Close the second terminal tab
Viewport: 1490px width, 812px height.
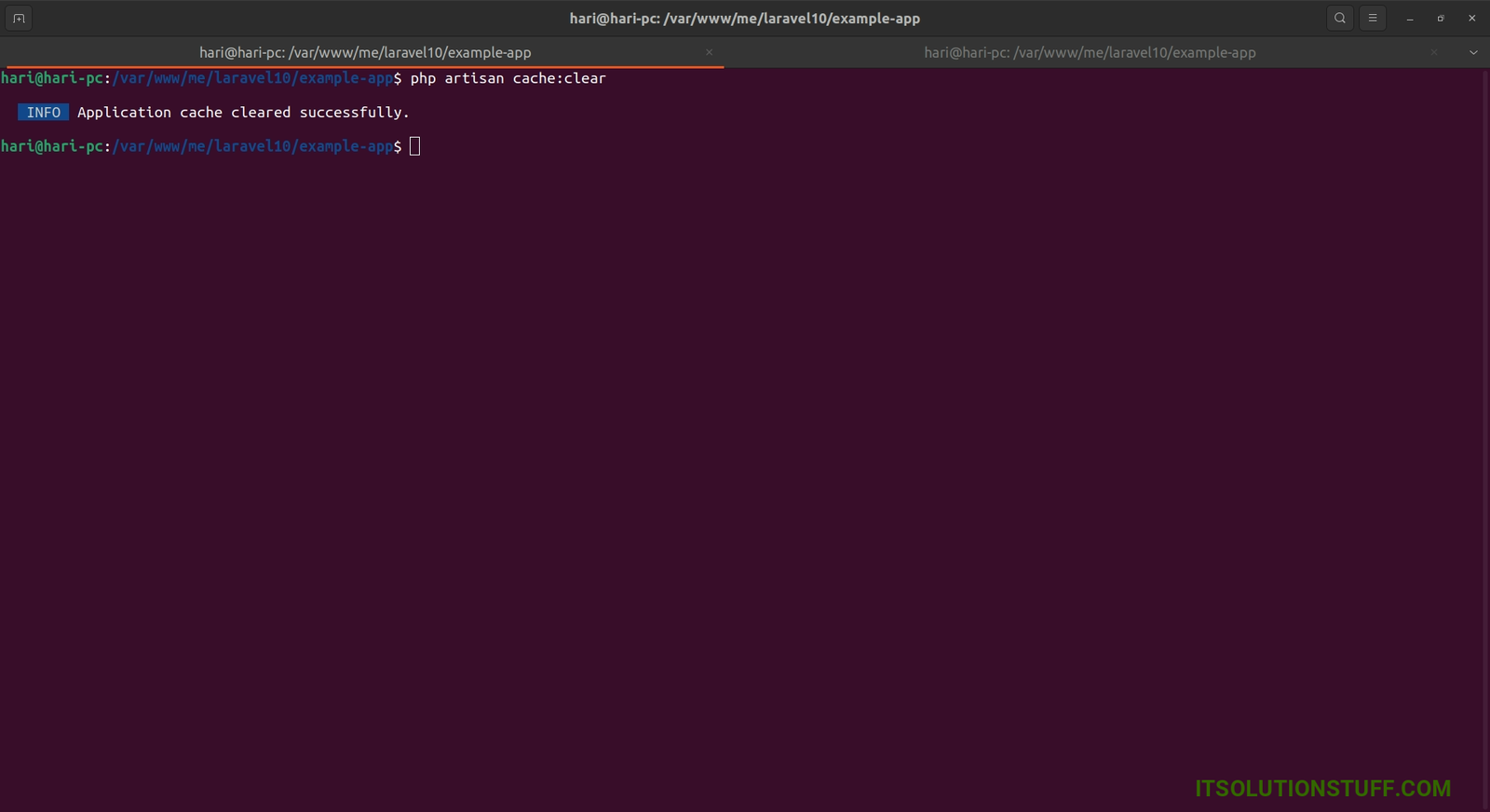pyautogui.click(x=1434, y=53)
